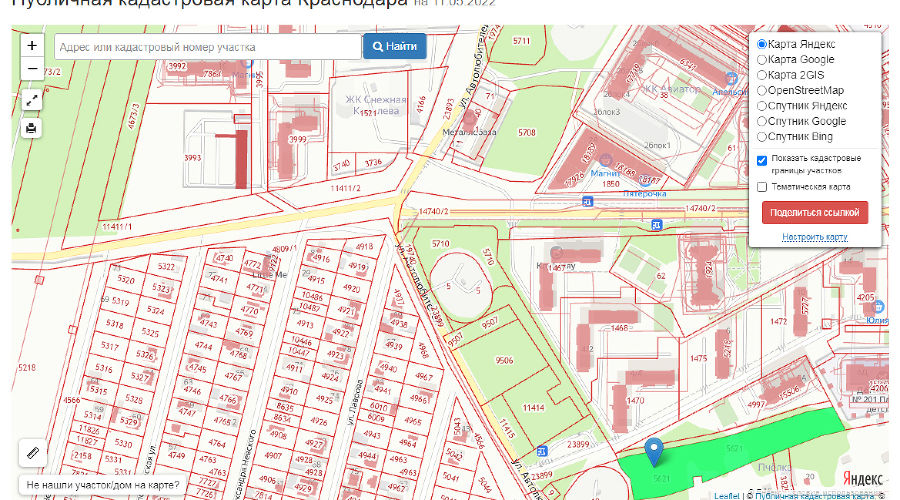Uncheck show cadastral boundaries checkbox
The image size is (900, 500).
coord(762,160)
